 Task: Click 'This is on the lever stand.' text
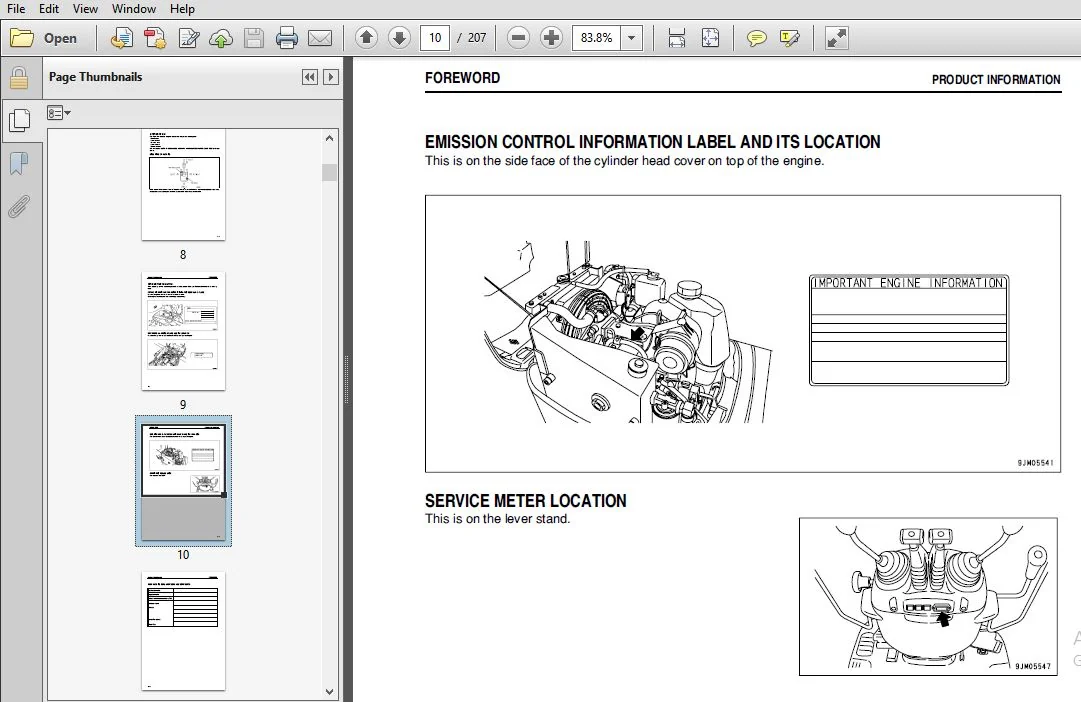tap(497, 519)
